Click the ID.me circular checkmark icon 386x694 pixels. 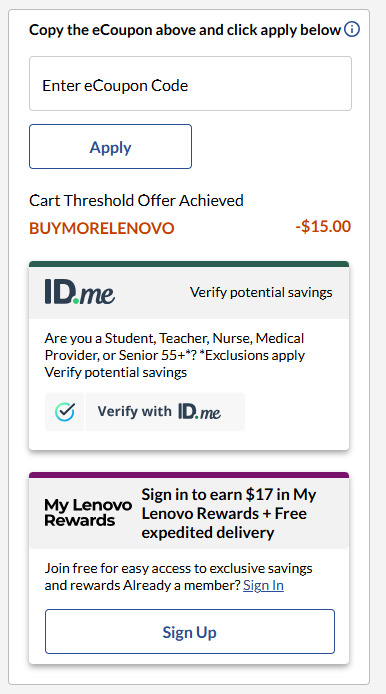pyautogui.click(x=65, y=412)
